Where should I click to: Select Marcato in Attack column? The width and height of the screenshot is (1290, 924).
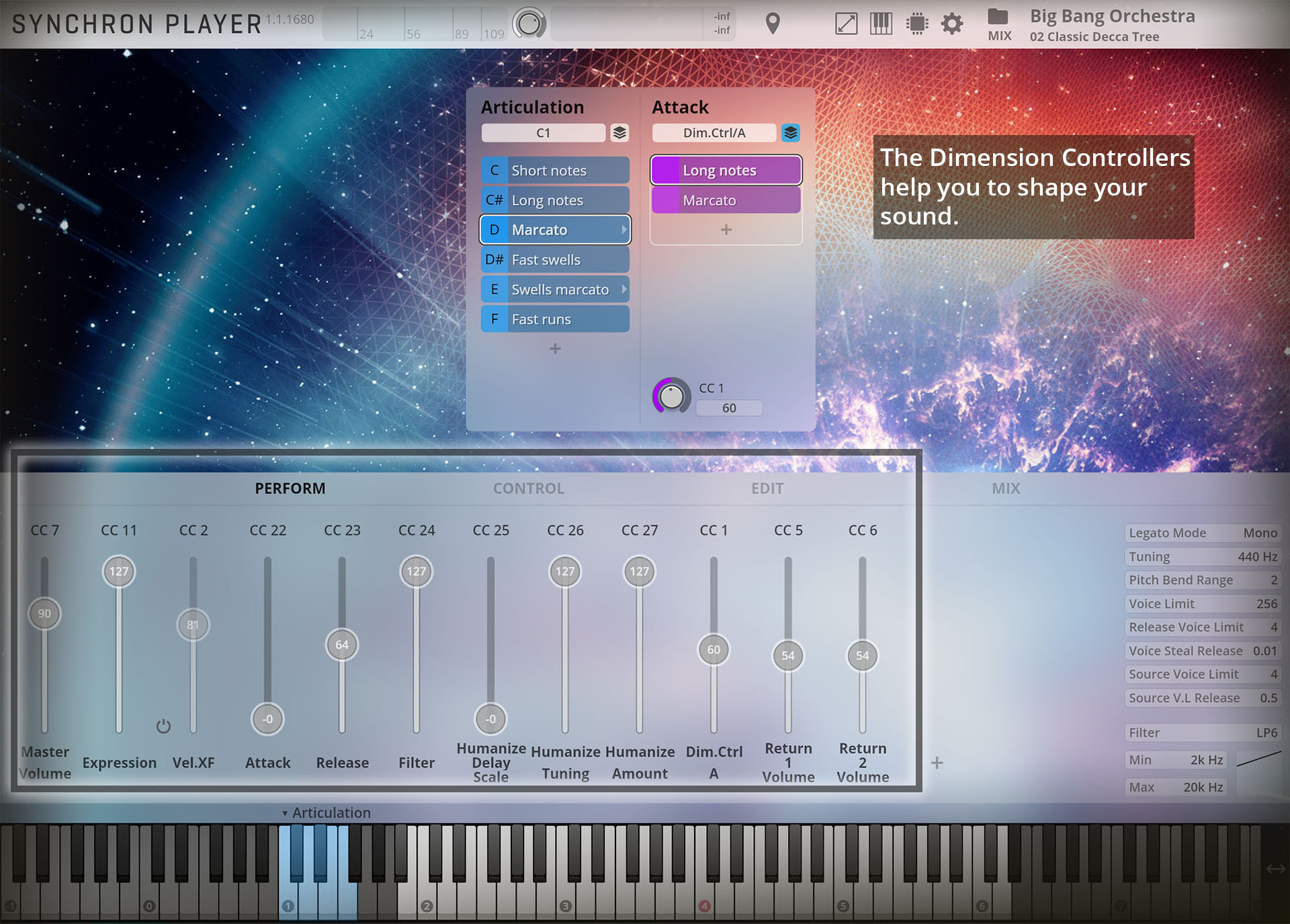pyautogui.click(x=726, y=200)
